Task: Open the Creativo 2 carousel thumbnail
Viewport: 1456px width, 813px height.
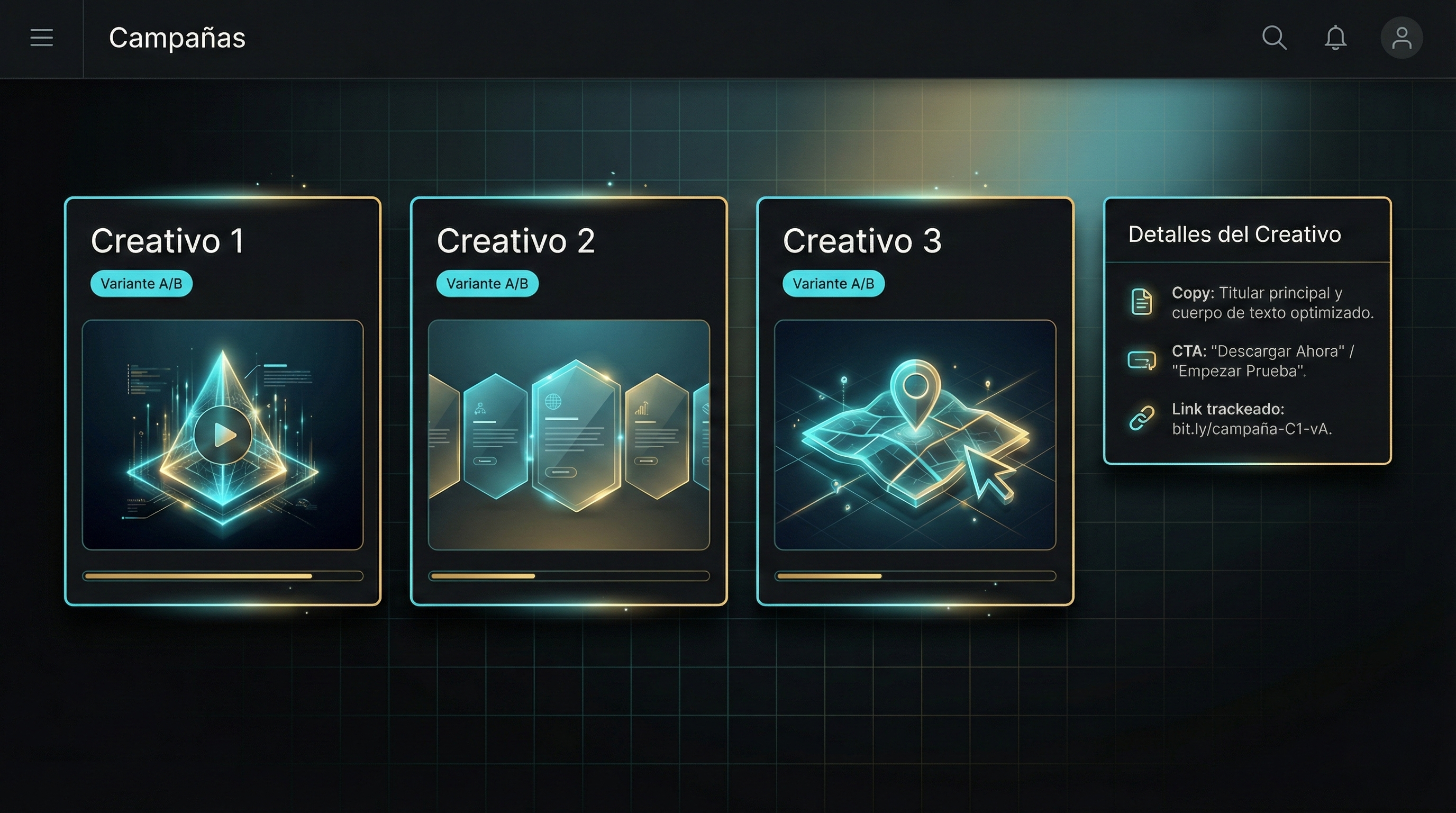Action: [x=569, y=435]
